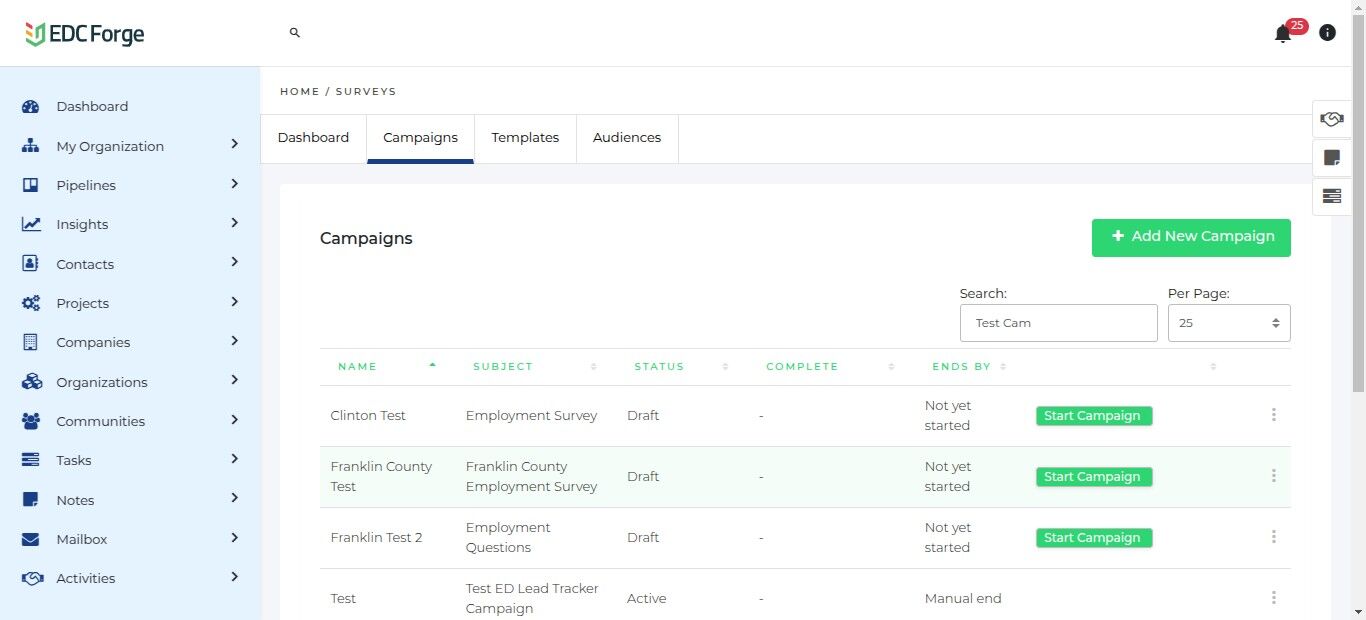Click the info circle icon
This screenshot has width=1366, height=620.
[x=1327, y=33]
